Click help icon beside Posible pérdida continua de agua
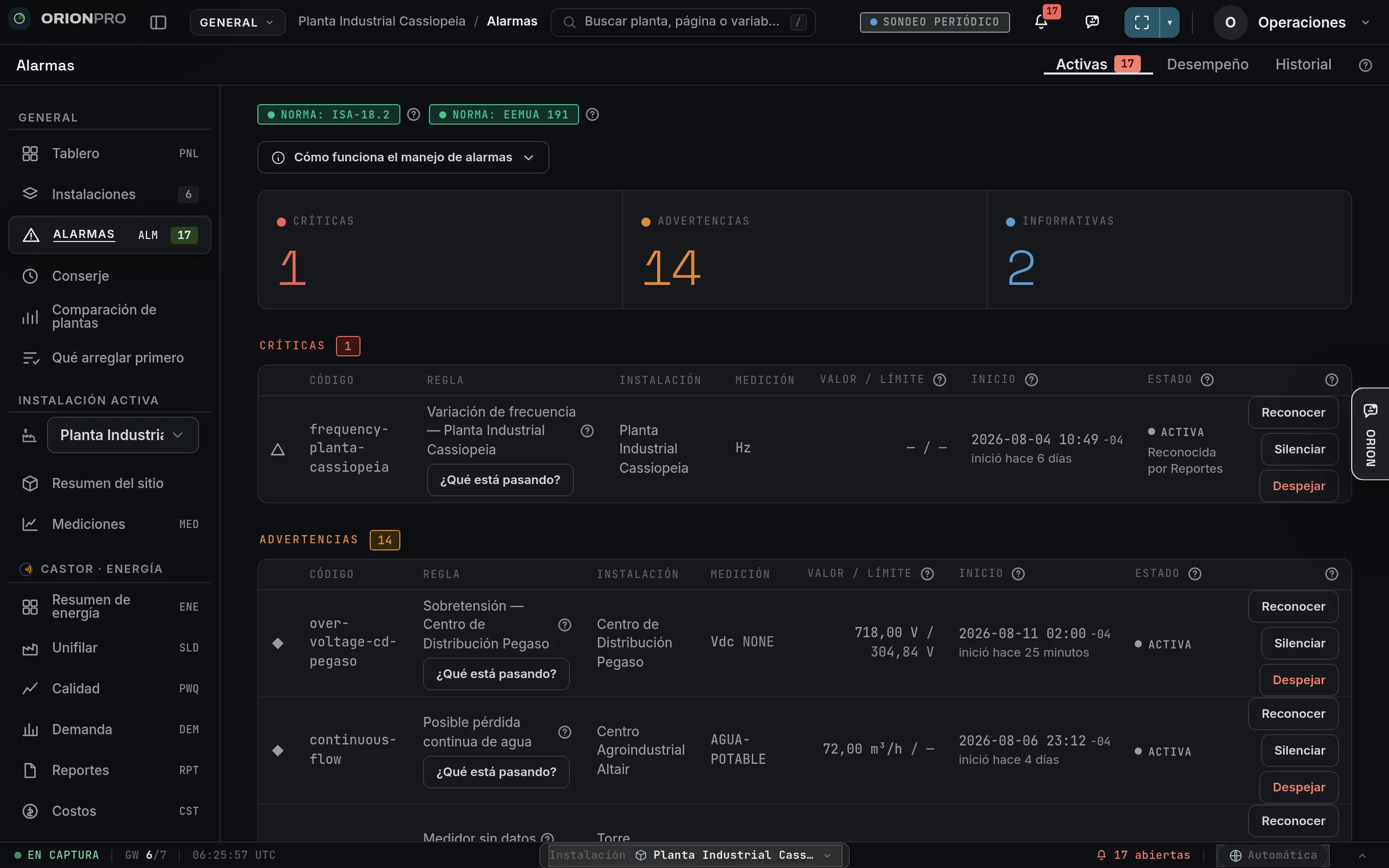 pyautogui.click(x=565, y=732)
